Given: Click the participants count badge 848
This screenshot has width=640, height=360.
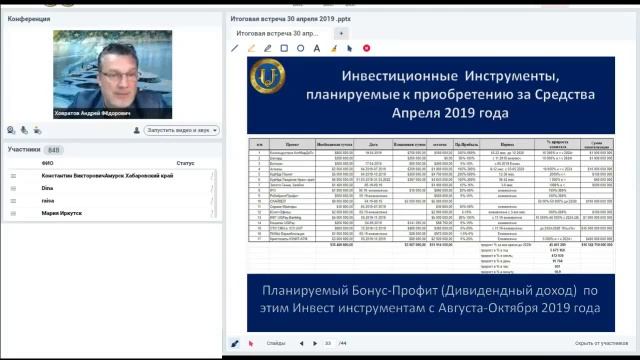Looking at the screenshot, I should point(53,150).
